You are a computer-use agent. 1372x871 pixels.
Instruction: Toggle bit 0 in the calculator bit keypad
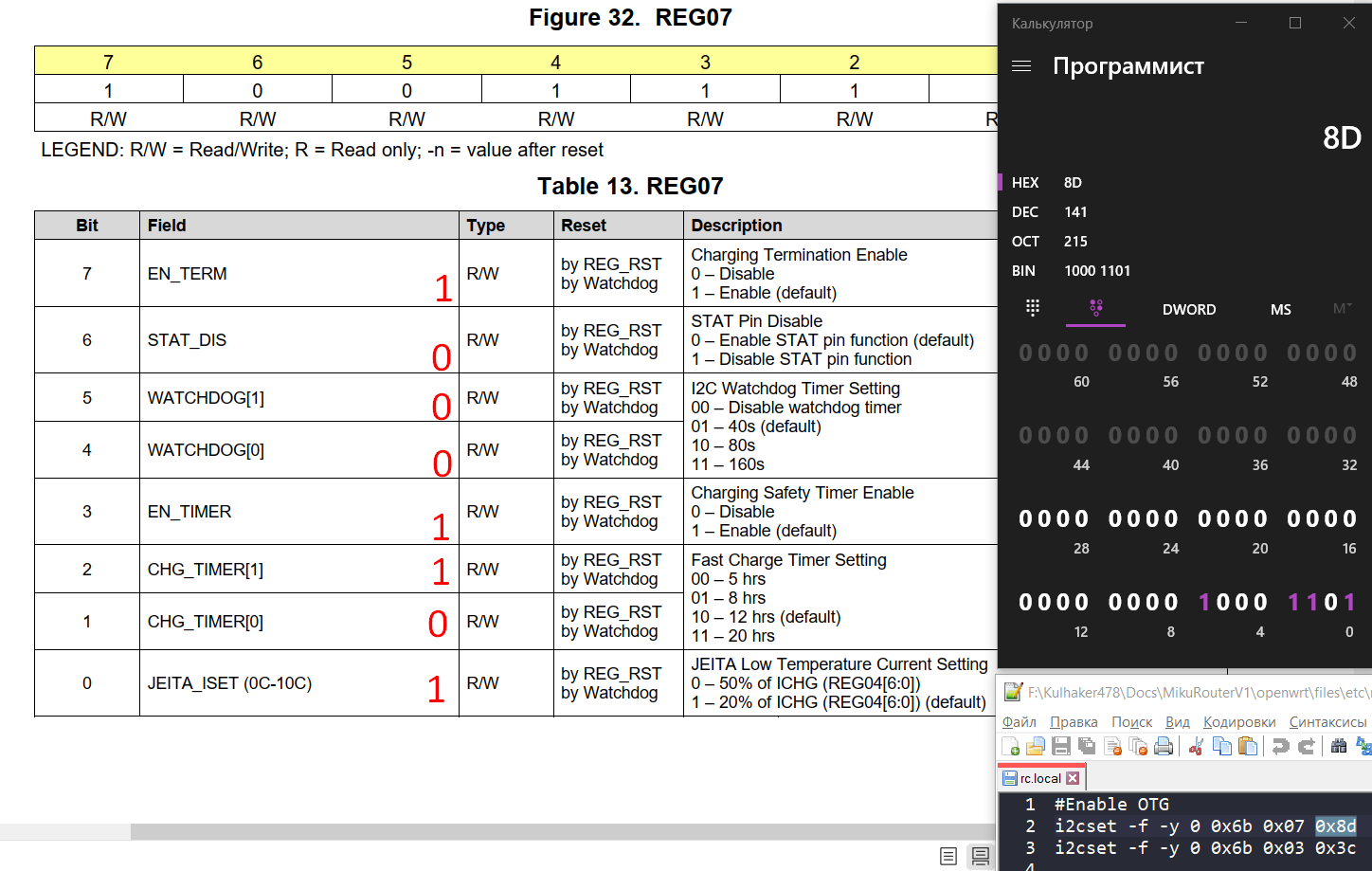[1350, 602]
